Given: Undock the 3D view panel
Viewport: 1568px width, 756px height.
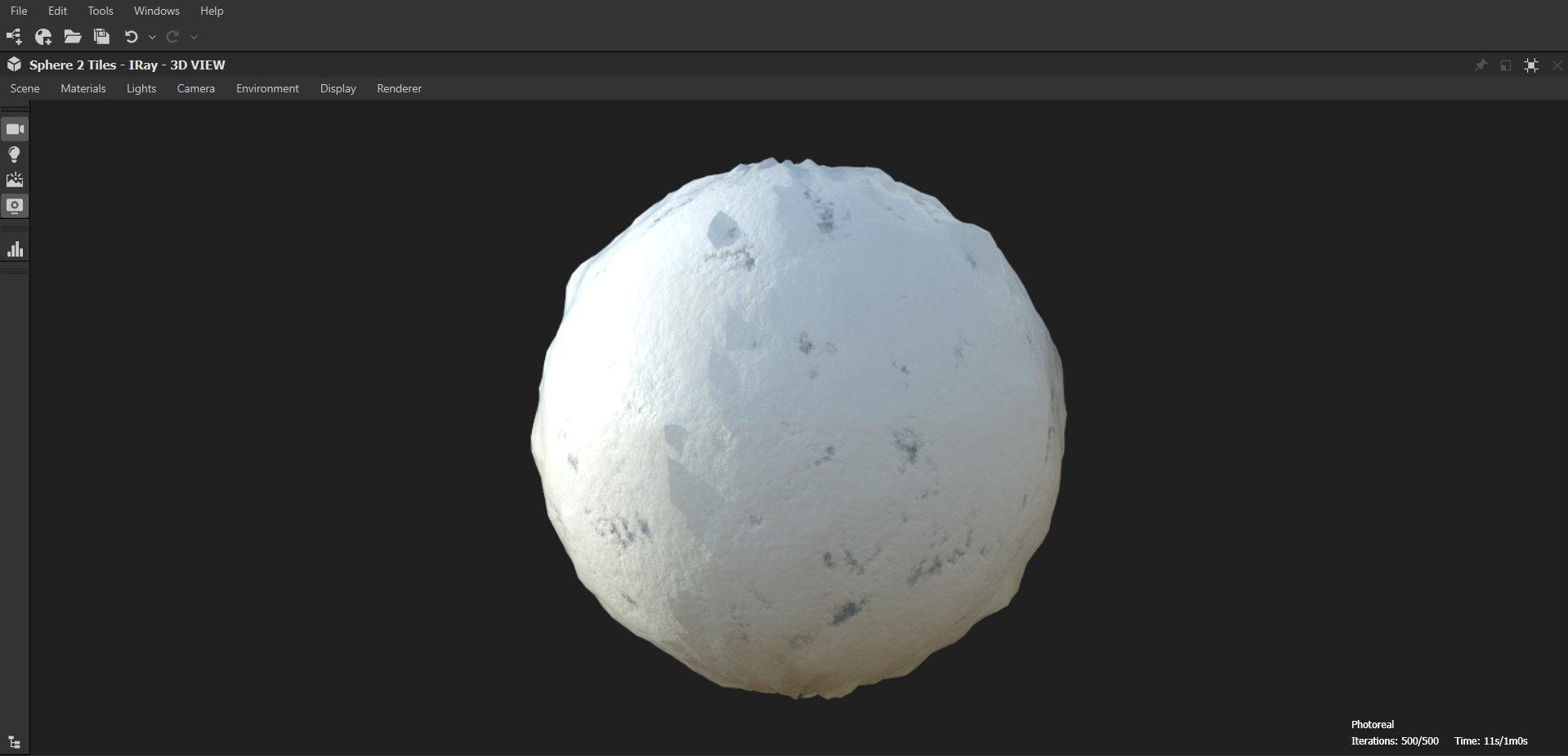Looking at the screenshot, I should tap(1506, 65).
